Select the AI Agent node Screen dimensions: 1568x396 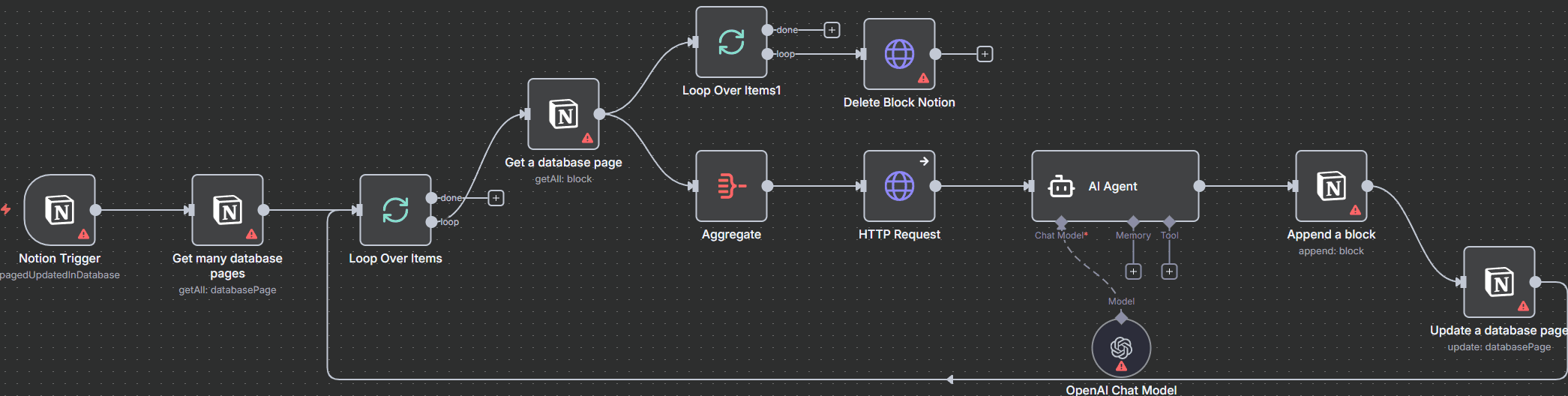tap(1114, 186)
